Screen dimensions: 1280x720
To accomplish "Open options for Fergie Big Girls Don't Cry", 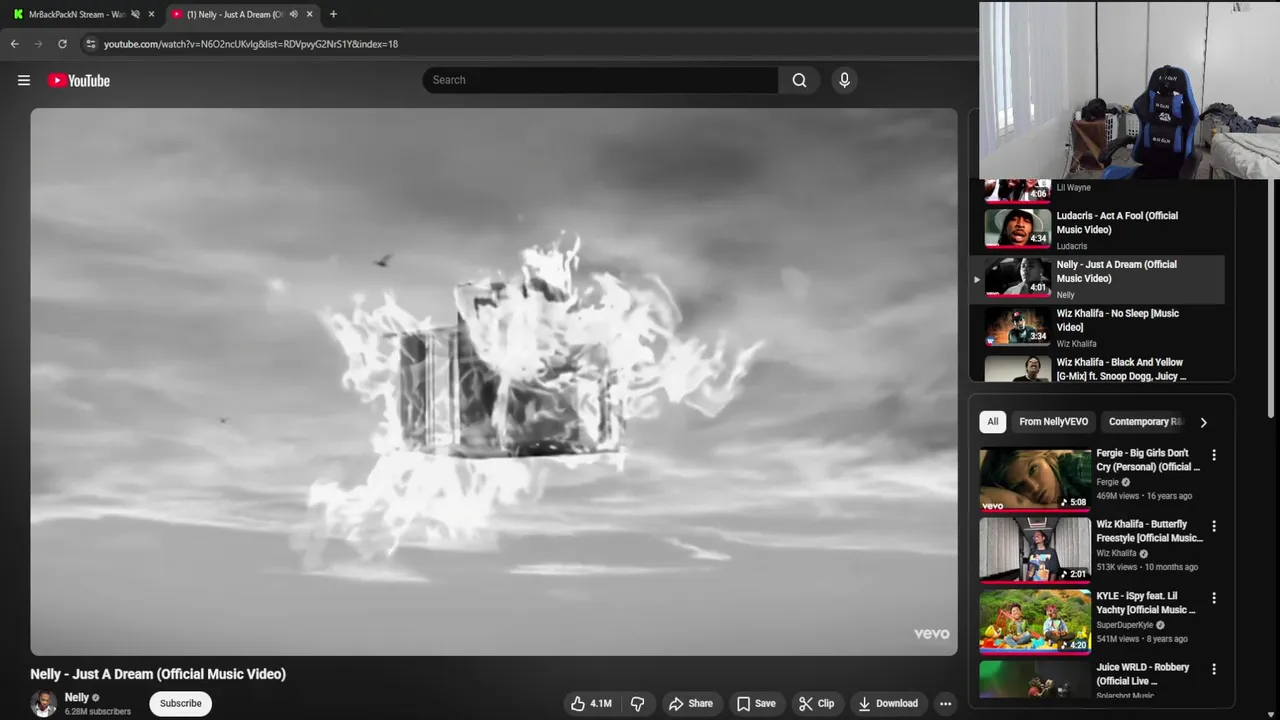I will point(1214,455).
